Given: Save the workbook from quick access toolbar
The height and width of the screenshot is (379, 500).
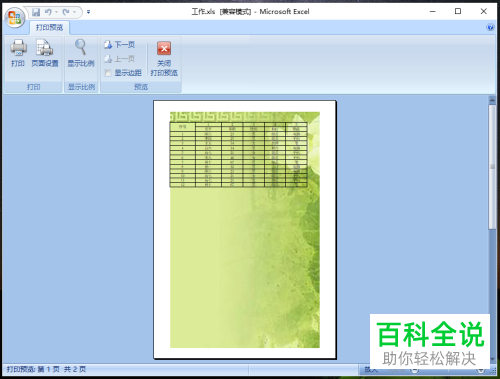Looking at the screenshot, I should [36, 12].
